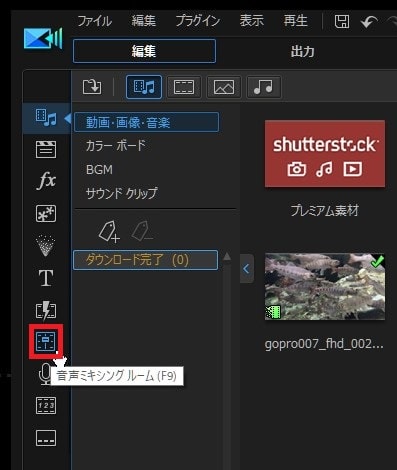The image size is (397, 470).
Task: Filter library to videos only
Action: point(184,87)
